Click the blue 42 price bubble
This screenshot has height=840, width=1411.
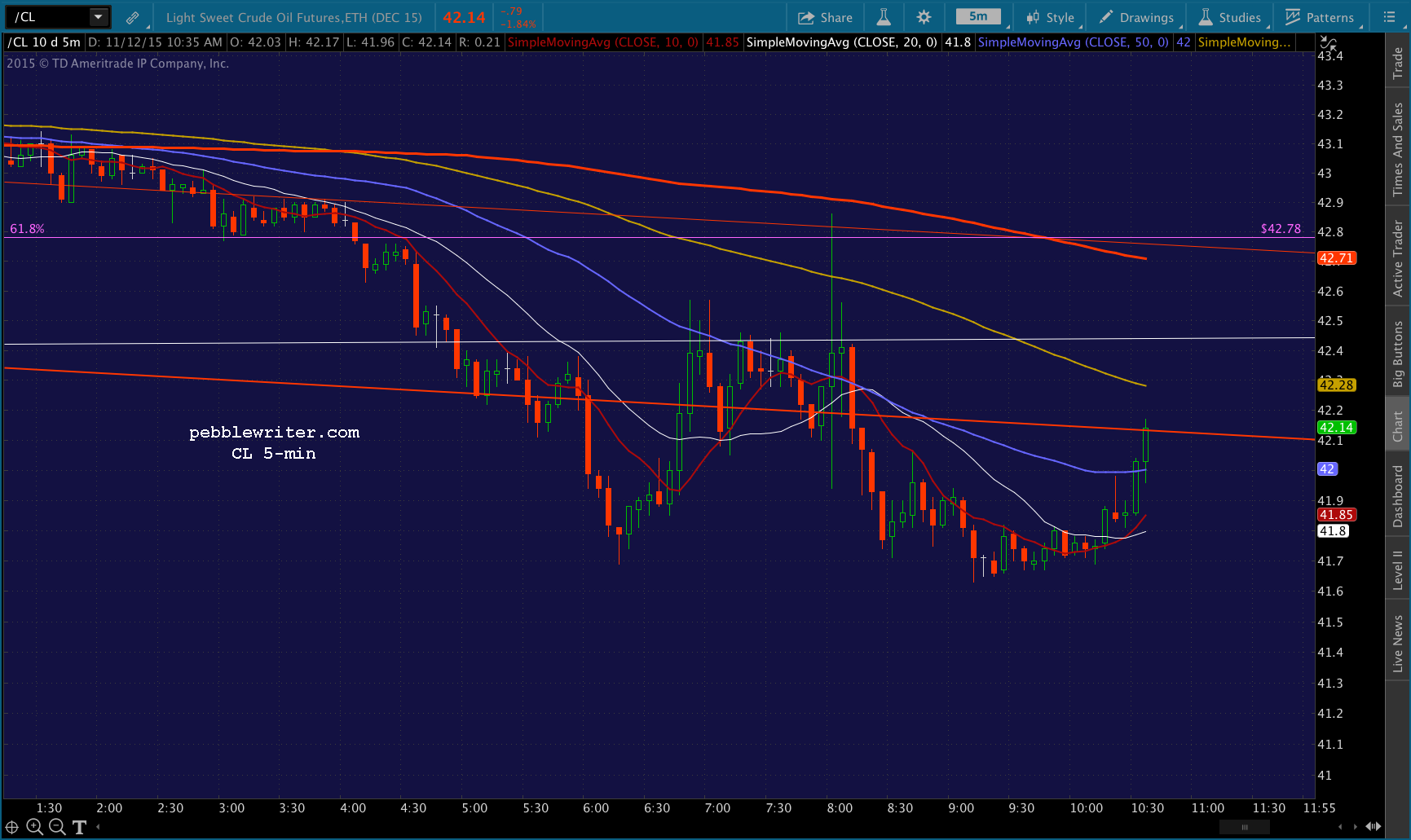pyautogui.click(x=1327, y=468)
